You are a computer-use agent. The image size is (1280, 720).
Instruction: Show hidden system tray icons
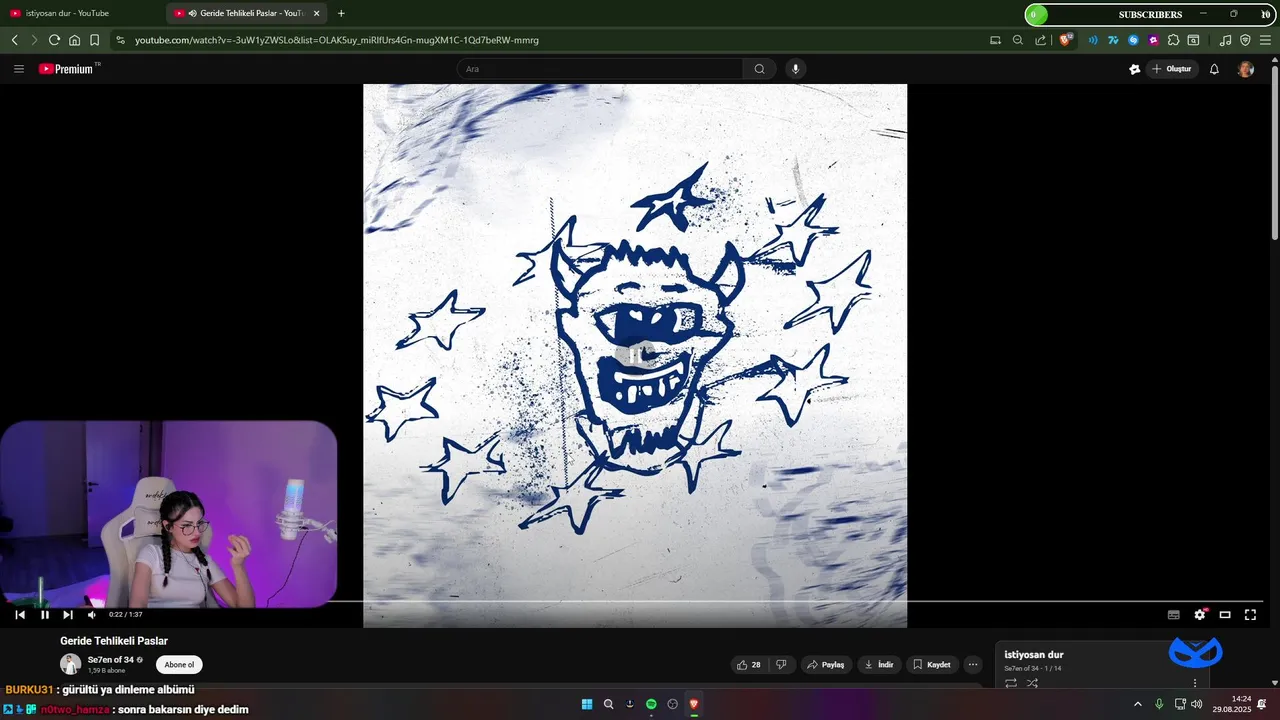pyautogui.click(x=1137, y=704)
